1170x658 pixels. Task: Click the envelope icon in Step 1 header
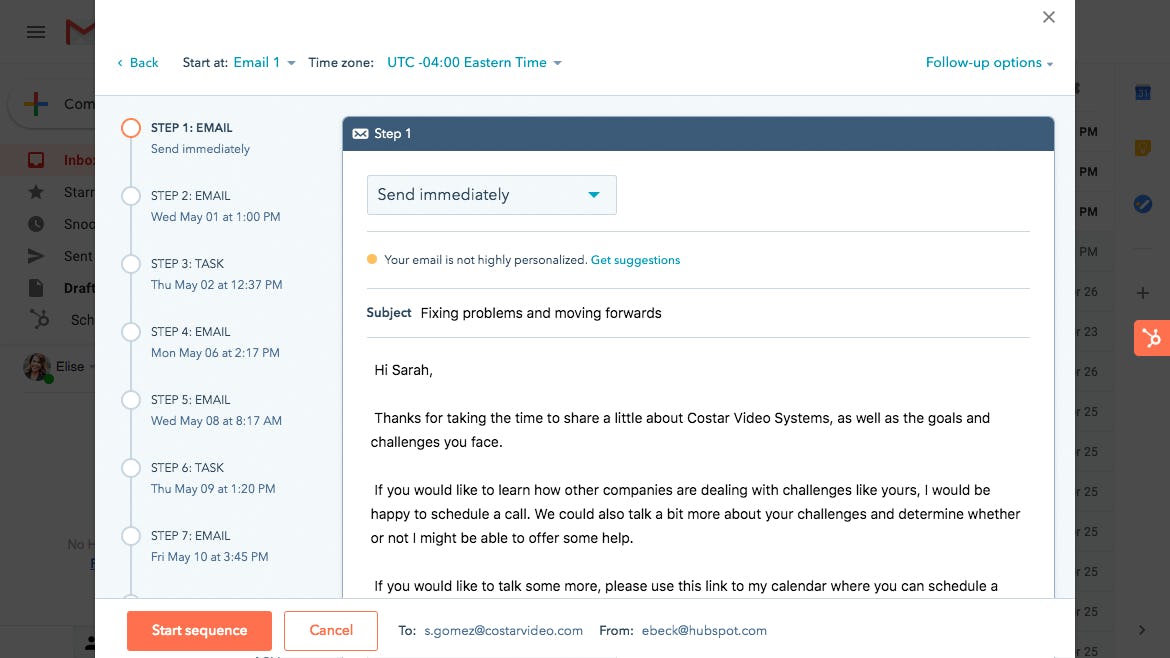click(x=360, y=134)
